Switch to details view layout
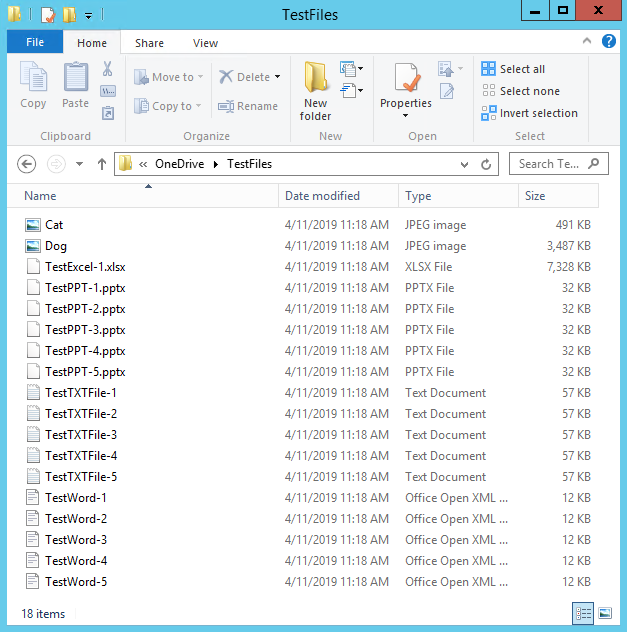This screenshot has height=632, width=627. (583, 613)
